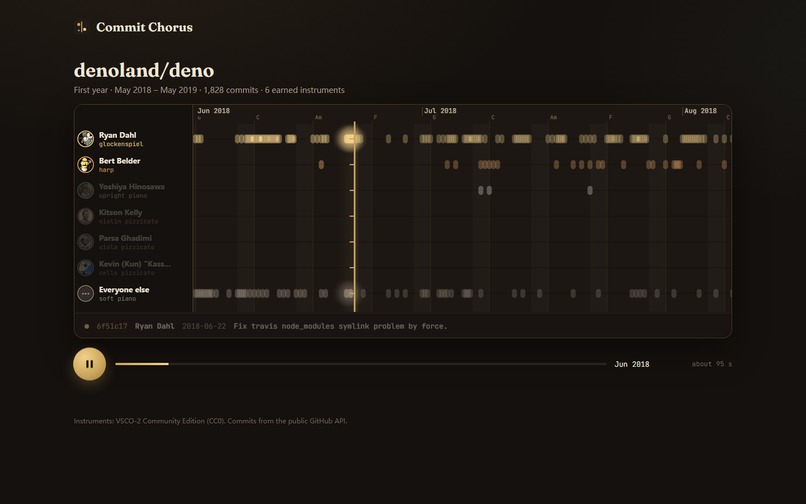The image size is (806, 504).
Task: Click Bert Belder's avatar
Action: click(85, 165)
